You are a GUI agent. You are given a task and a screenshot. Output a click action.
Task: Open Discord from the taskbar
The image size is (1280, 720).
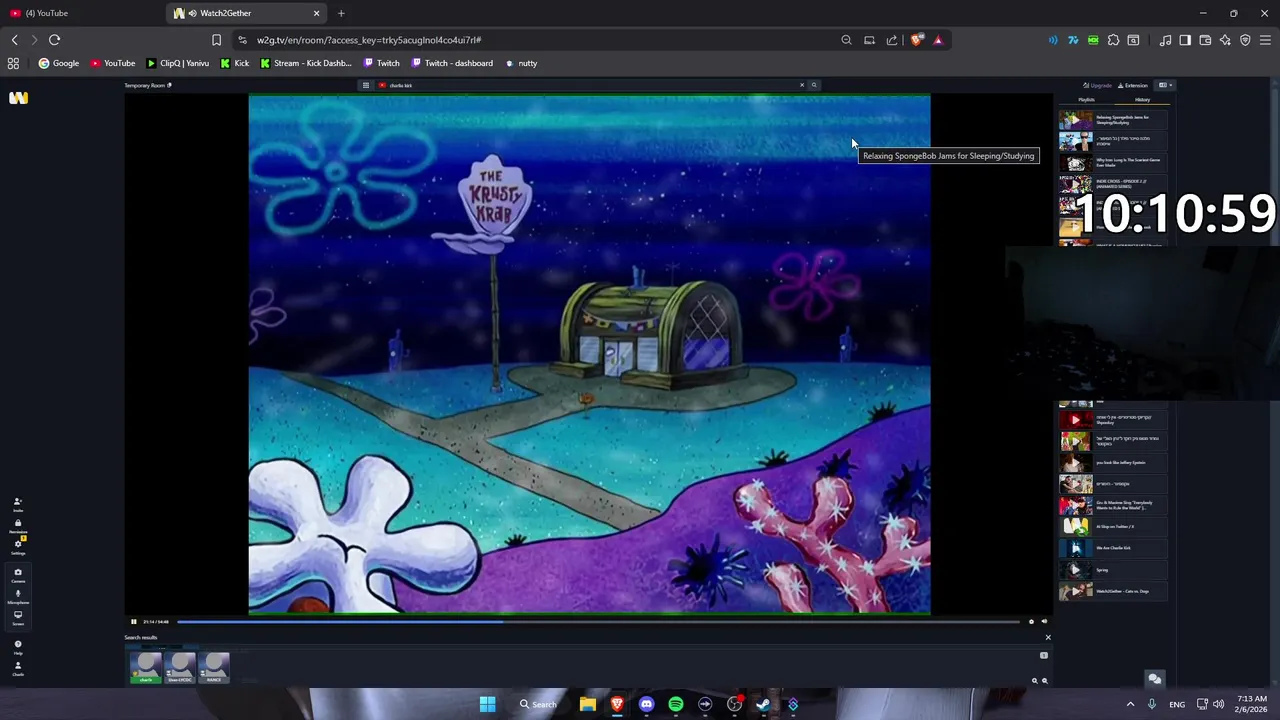(646, 704)
